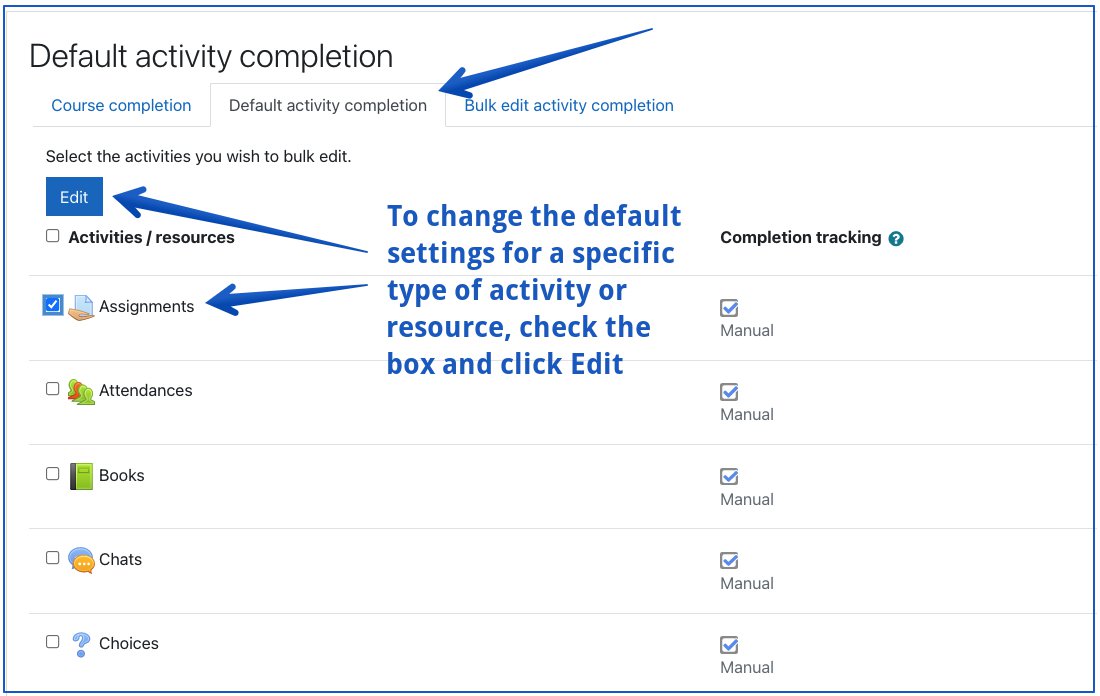
Task: Check the Books selection checkbox
Action: [x=52, y=472]
